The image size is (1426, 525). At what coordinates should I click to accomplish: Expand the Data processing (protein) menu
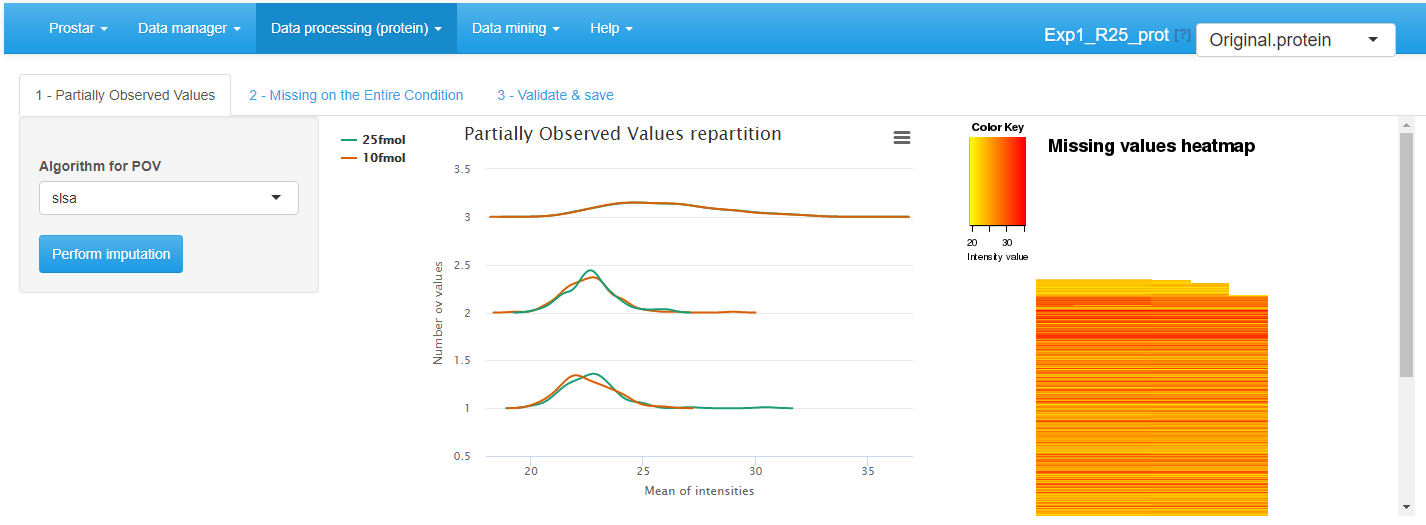pyautogui.click(x=356, y=28)
